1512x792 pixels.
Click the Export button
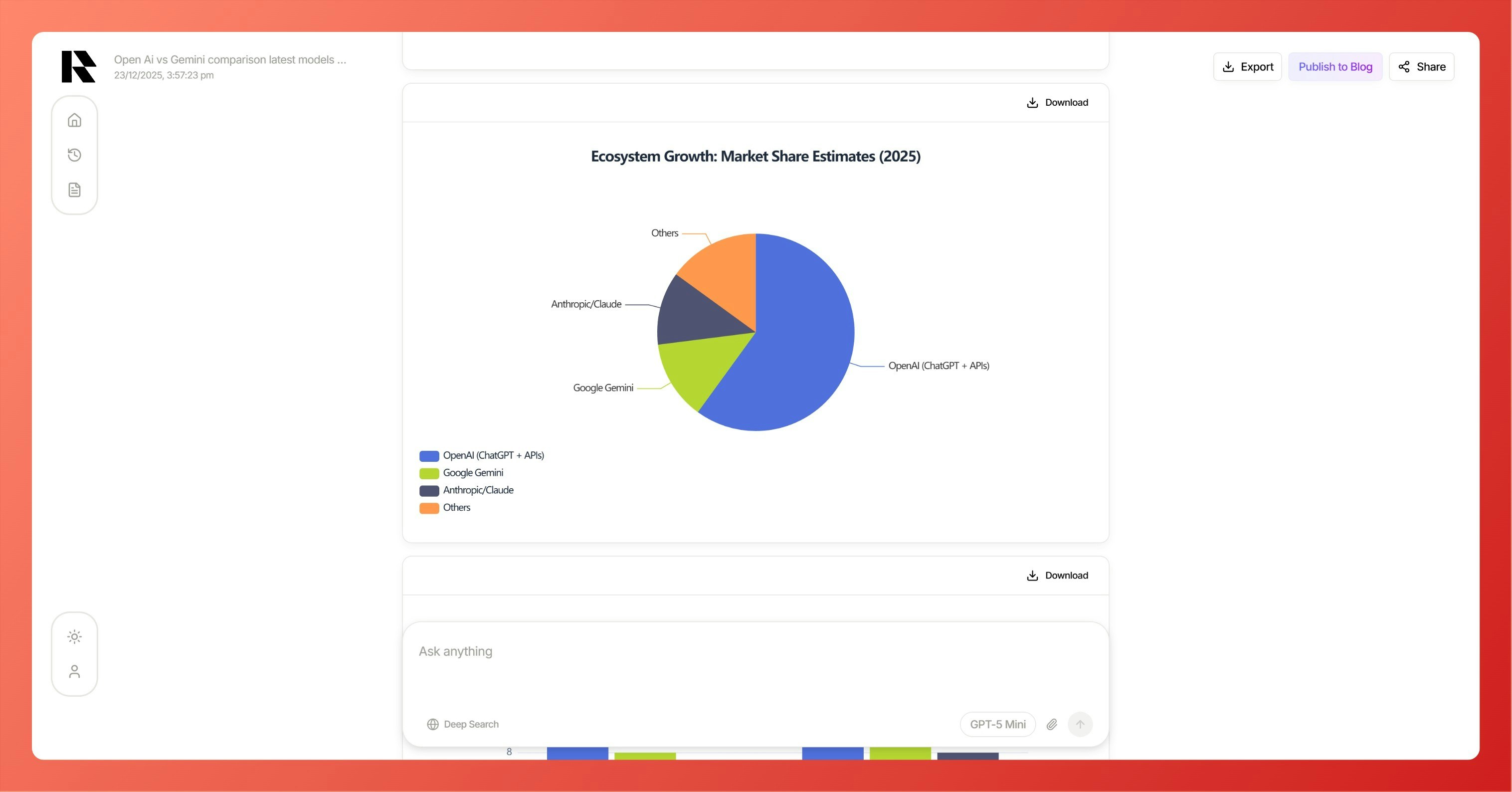click(x=1247, y=67)
